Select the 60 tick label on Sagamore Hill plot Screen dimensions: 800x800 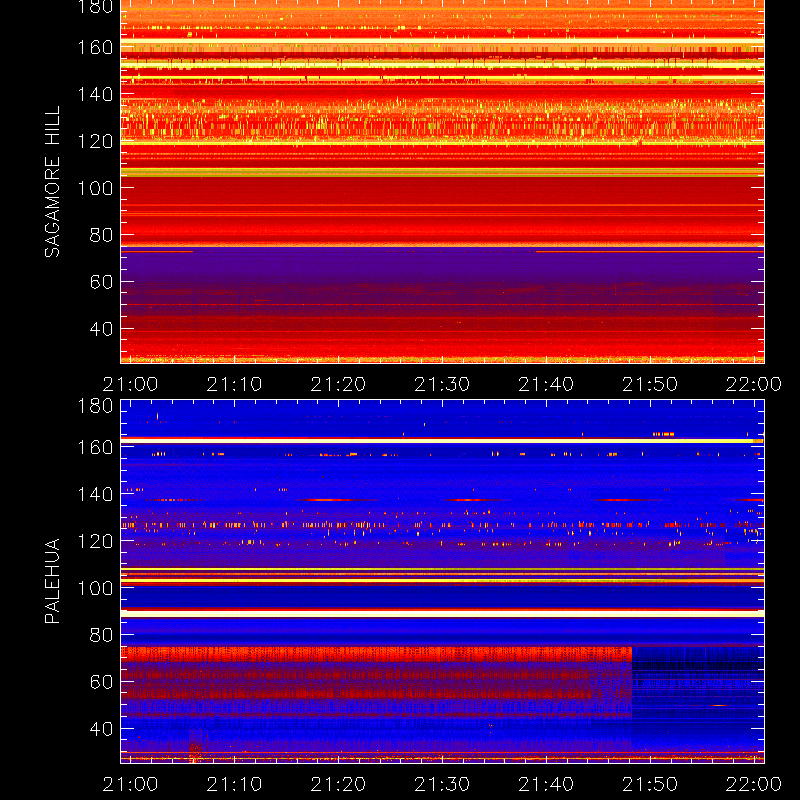[102, 282]
